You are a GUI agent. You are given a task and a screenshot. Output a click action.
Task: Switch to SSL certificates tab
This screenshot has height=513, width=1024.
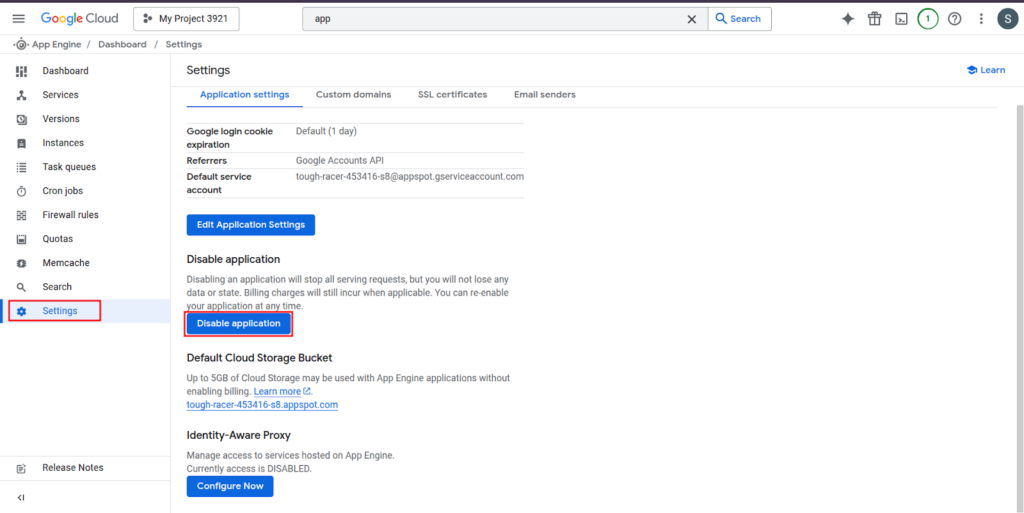click(x=453, y=95)
